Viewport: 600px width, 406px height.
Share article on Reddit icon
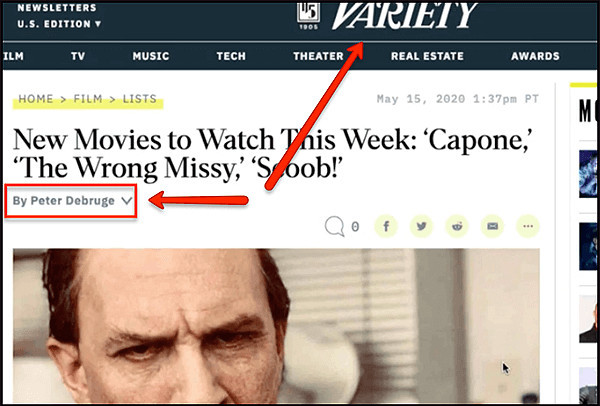pos(457,227)
